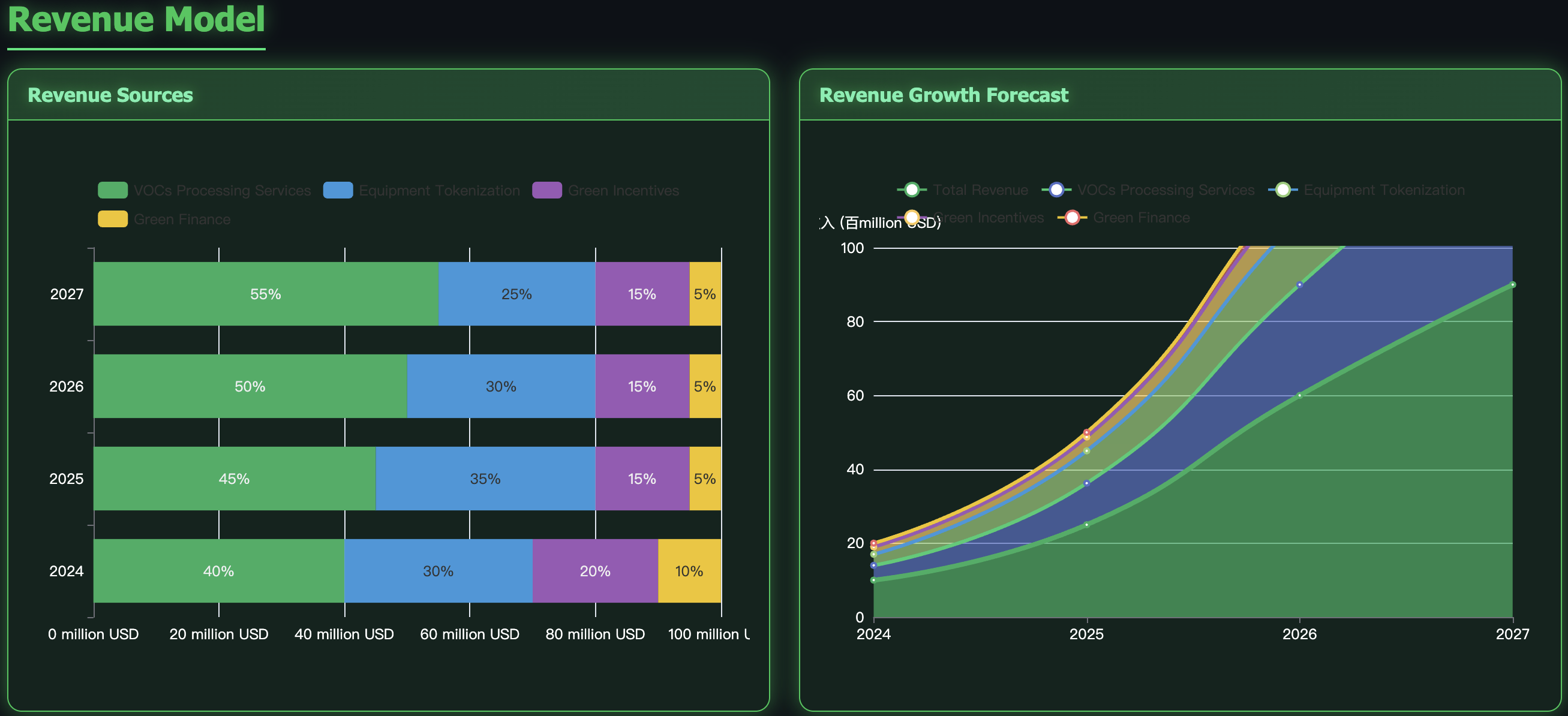Viewport: 1568px width, 716px height.
Task: Click the 20% purple segment for 2024
Action: (594, 571)
